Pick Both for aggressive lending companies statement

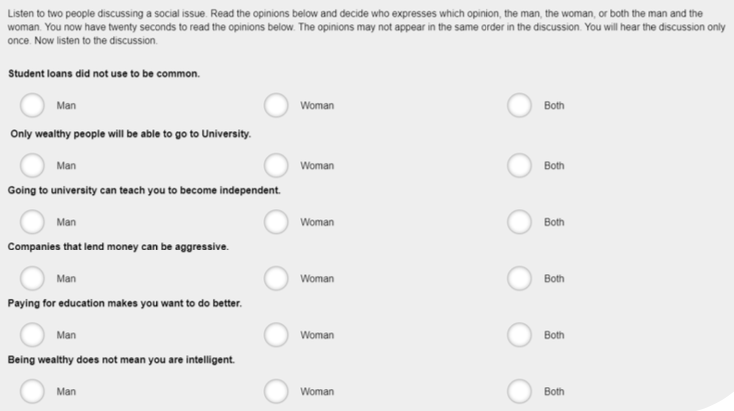click(x=519, y=278)
